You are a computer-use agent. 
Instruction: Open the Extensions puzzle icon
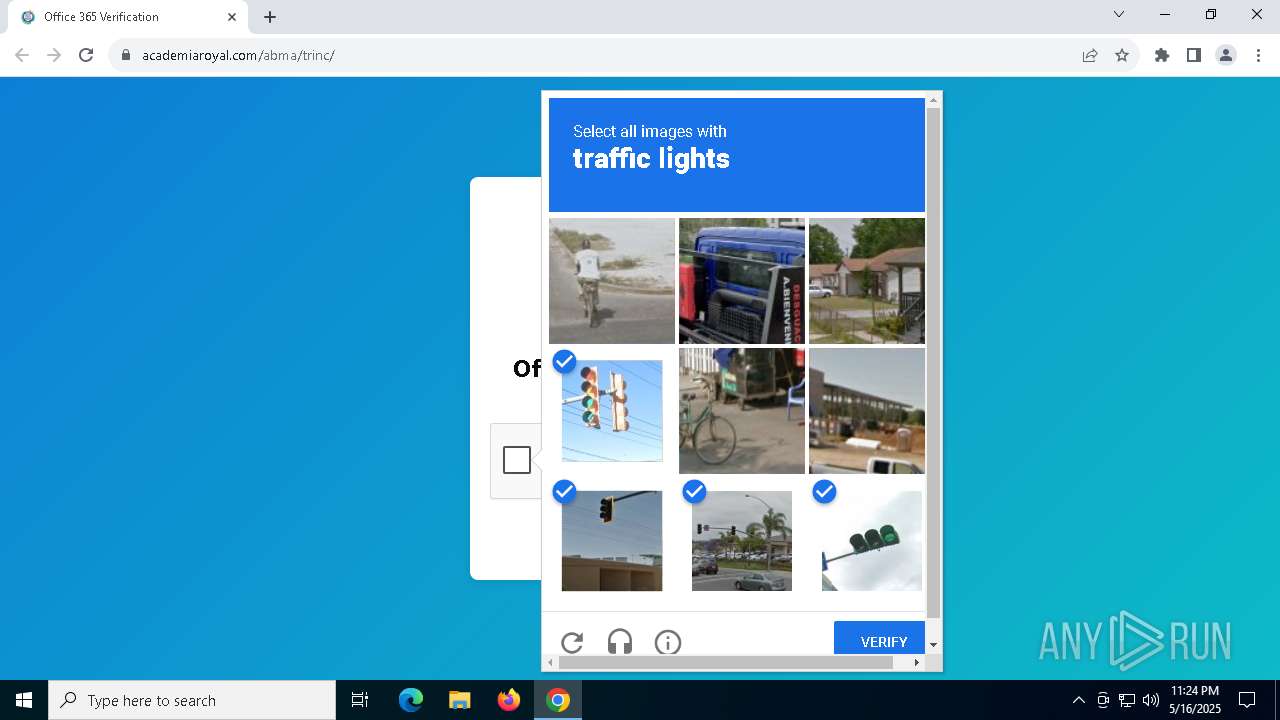point(1162,55)
